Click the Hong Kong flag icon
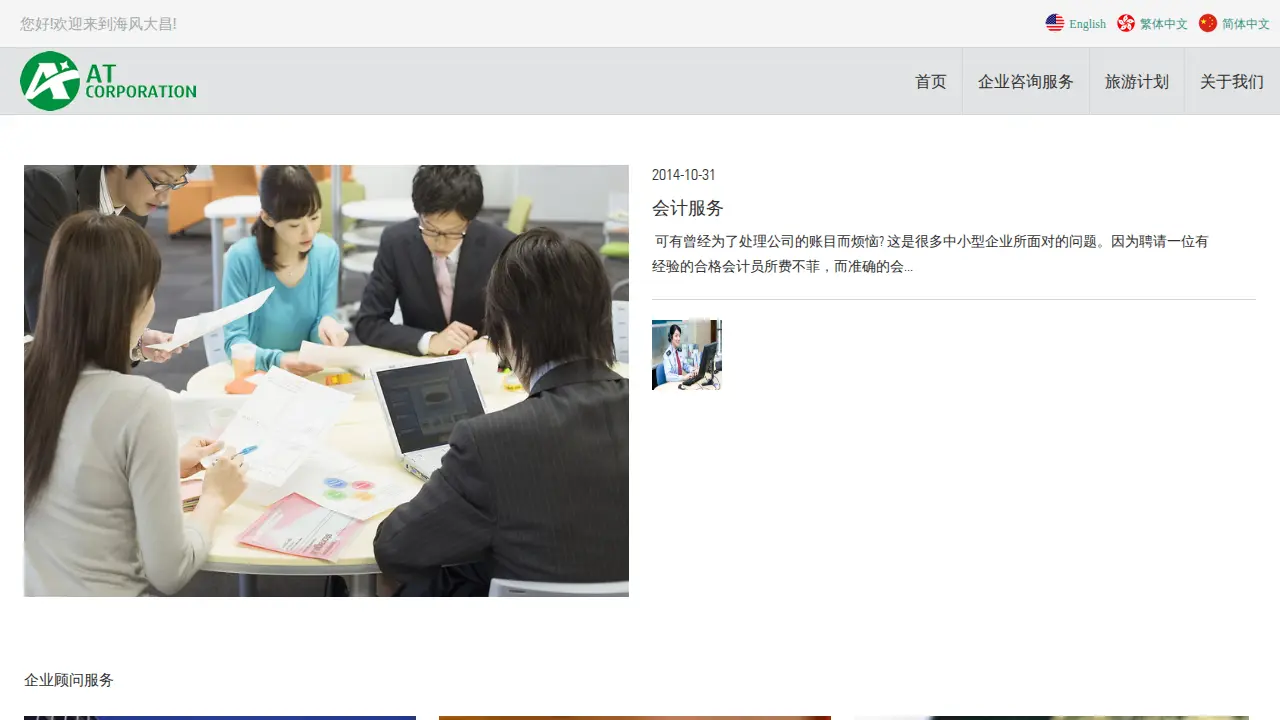 [x=1126, y=23]
